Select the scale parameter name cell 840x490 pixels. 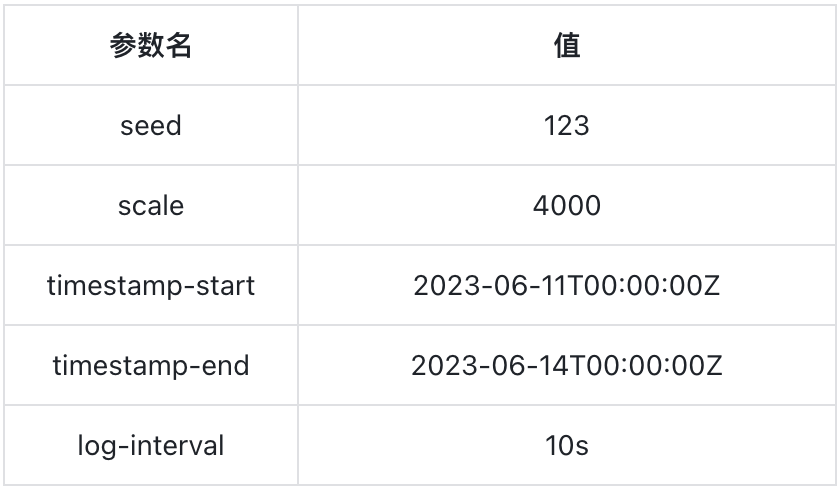(x=151, y=206)
